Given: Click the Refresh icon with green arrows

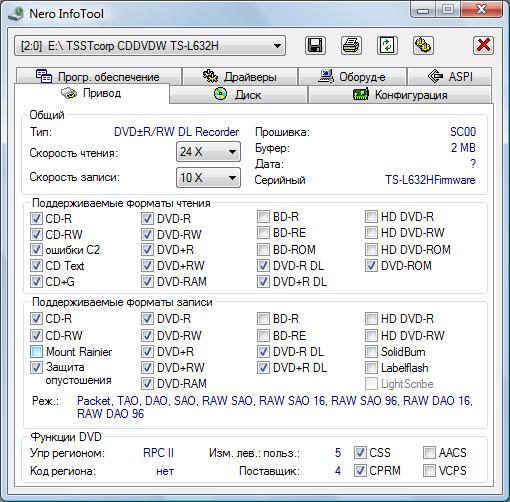Looking at the screenshot, I should 387,45.
